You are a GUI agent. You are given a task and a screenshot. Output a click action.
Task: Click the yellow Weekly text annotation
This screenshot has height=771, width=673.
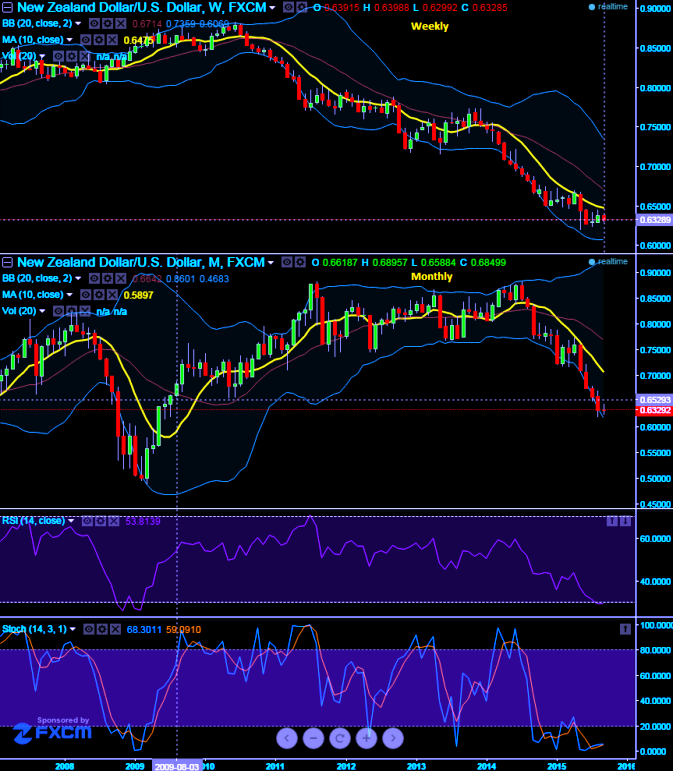tap(430, 27)
